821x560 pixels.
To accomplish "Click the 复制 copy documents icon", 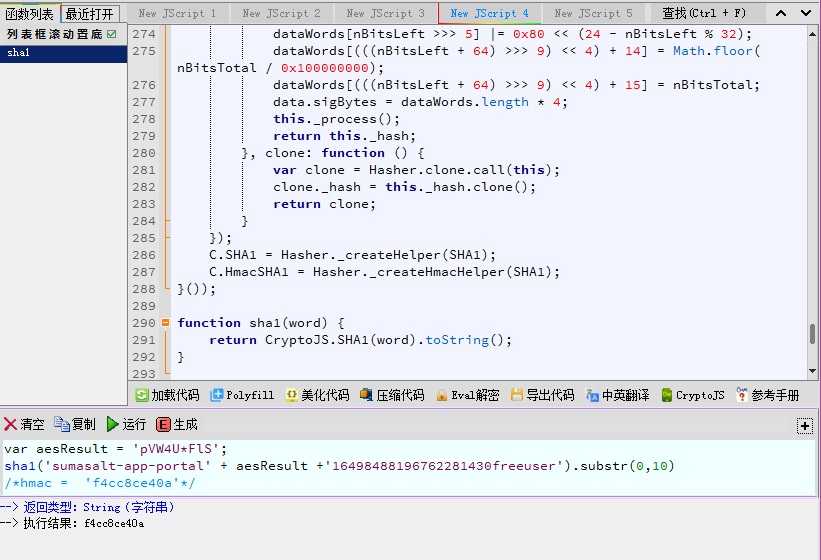I will coord(62,424).
